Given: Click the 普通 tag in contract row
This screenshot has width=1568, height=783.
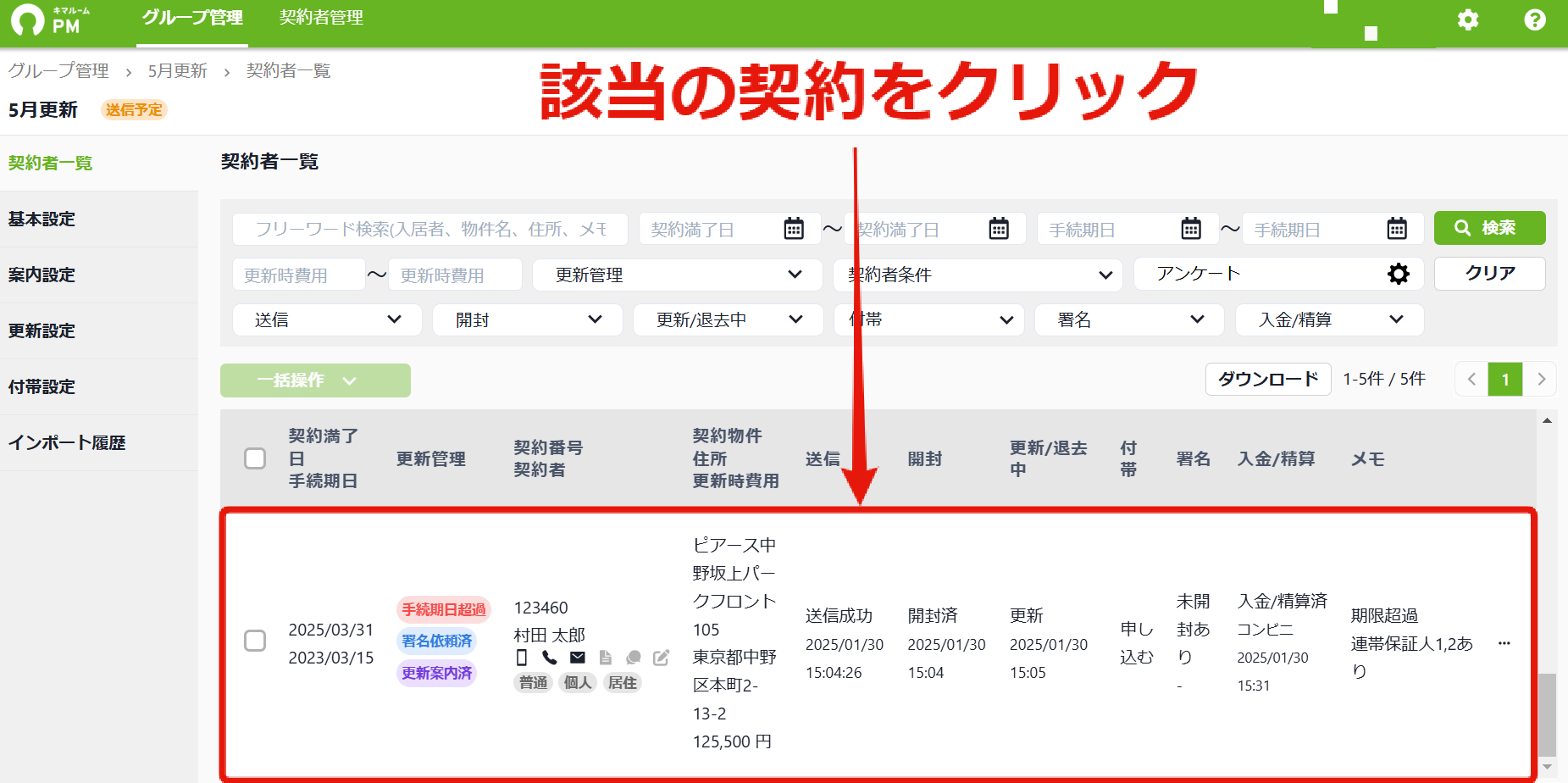Looking at the screenshot, I should click(x=533, y=682).
